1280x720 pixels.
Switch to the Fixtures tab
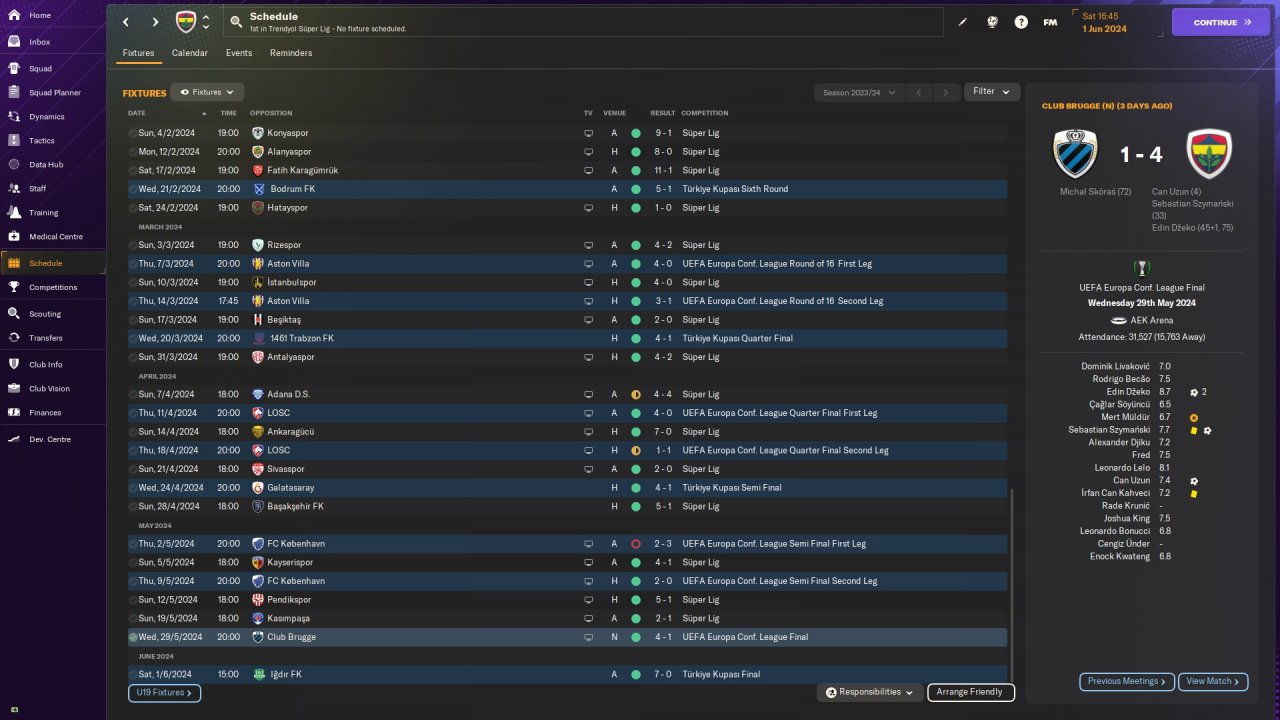(138, 53)
